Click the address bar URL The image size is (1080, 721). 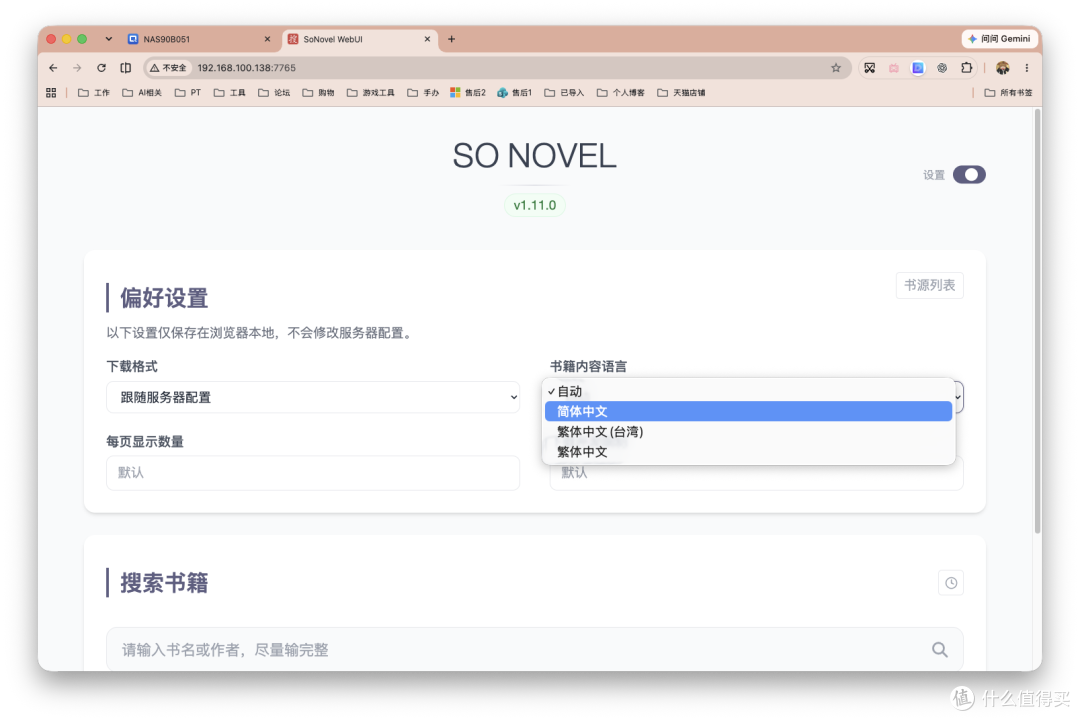pos(247,67)
